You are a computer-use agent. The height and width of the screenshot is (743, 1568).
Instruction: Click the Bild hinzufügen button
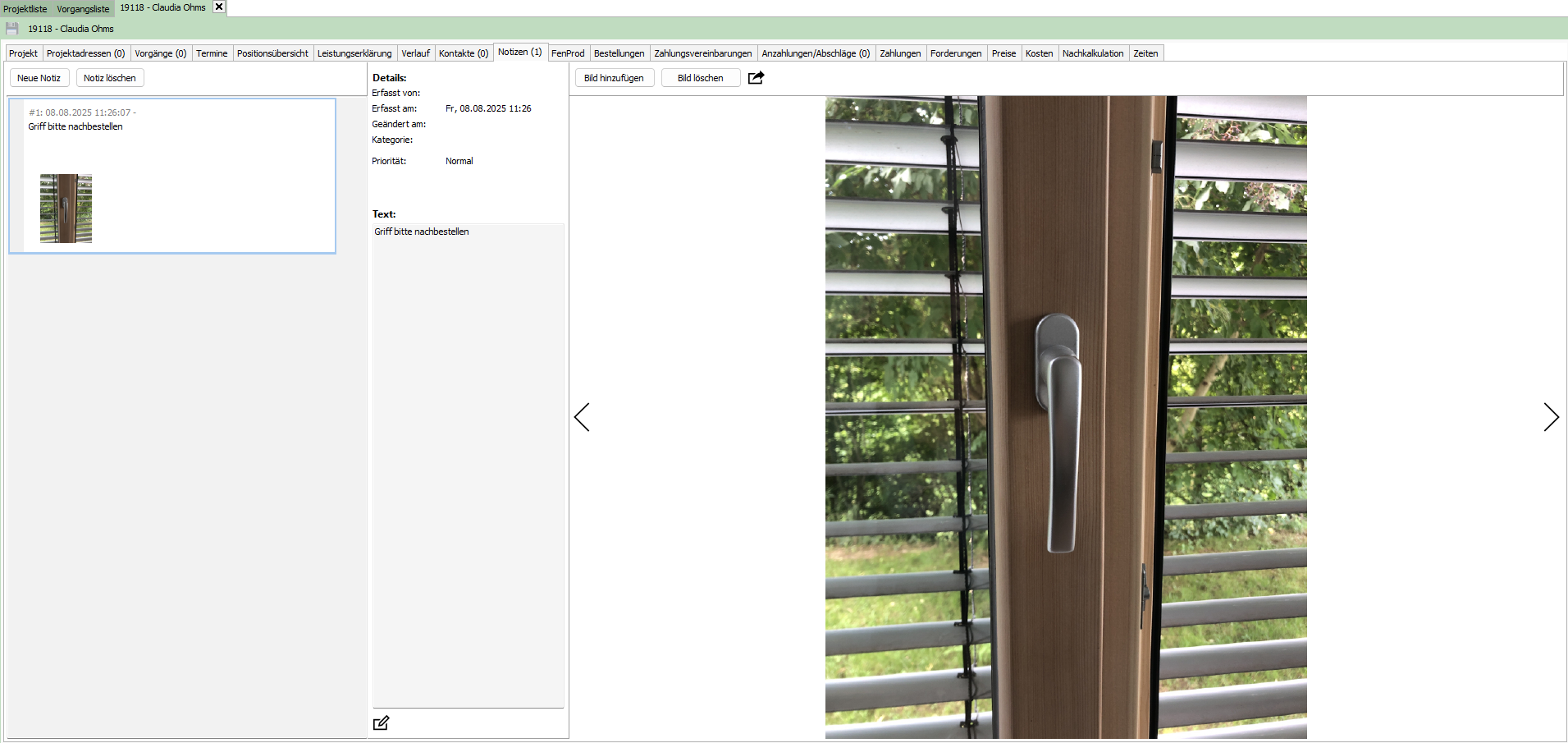point(614,78)
